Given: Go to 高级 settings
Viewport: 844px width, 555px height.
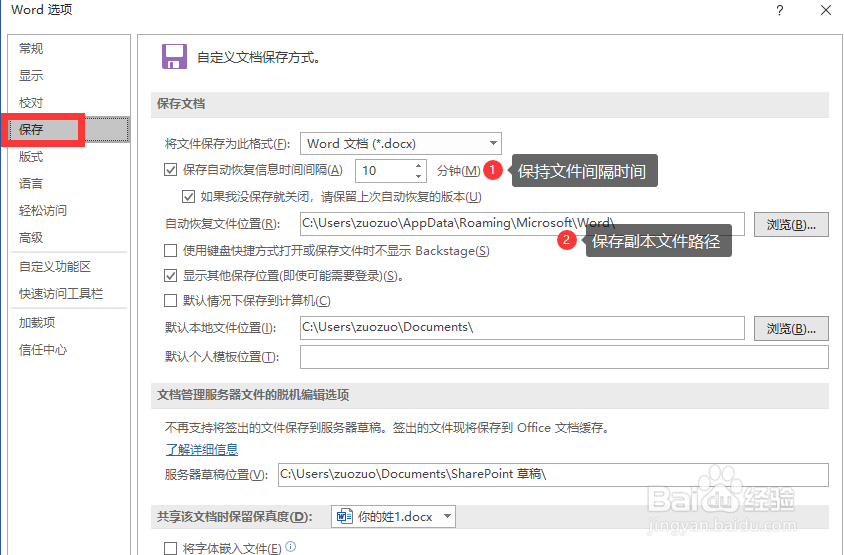Looking at the screenshot, I should [x=31, y=237].
